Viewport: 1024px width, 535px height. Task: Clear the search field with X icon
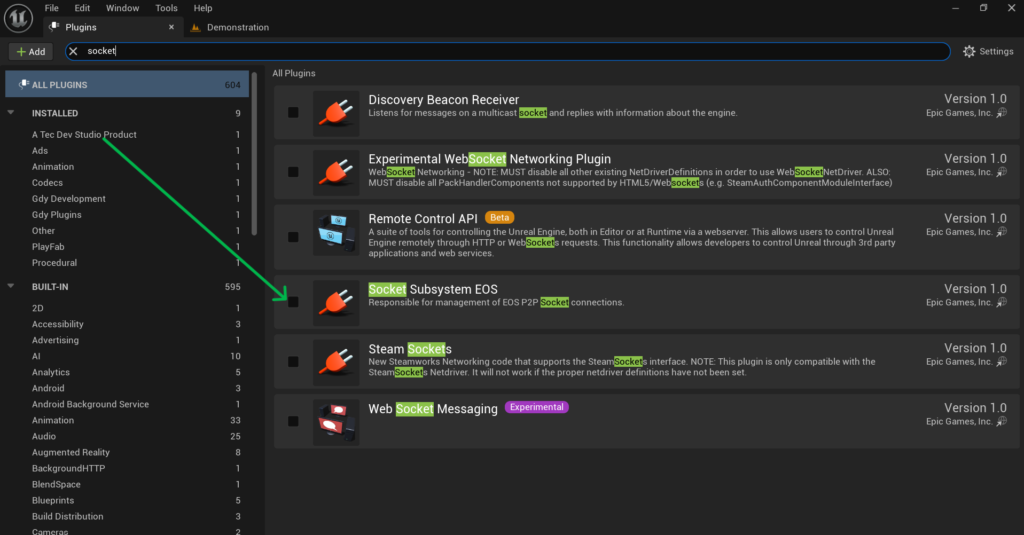pos(74,51)
